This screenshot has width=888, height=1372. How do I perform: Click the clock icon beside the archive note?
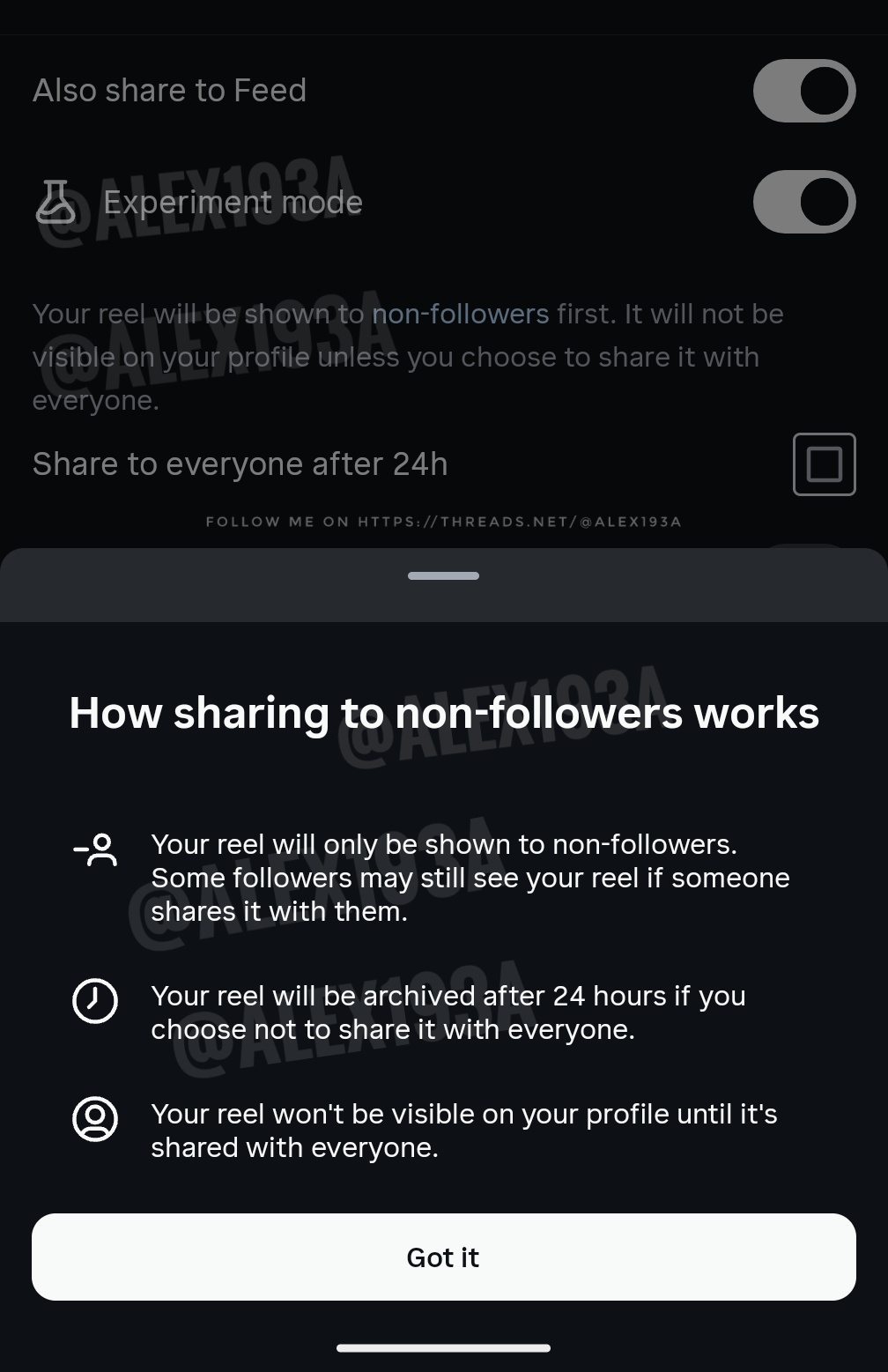pos(94,1002)
